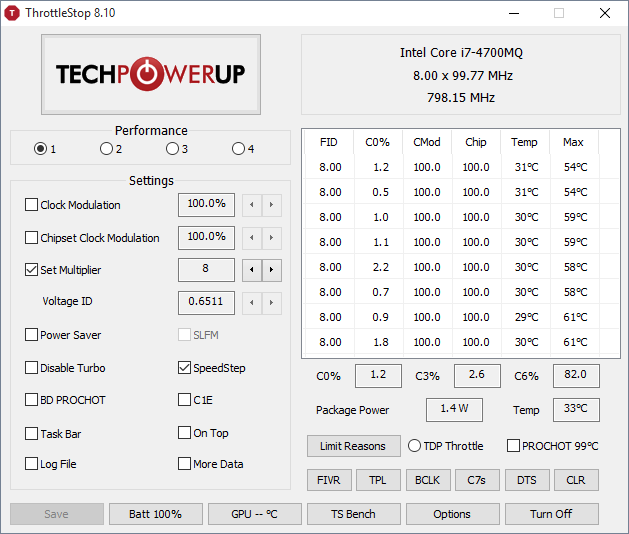The image size is (629, 534).
Task: Click the Chipset Clock Modulation 100.0% field
Action: (x=206, y=238)
